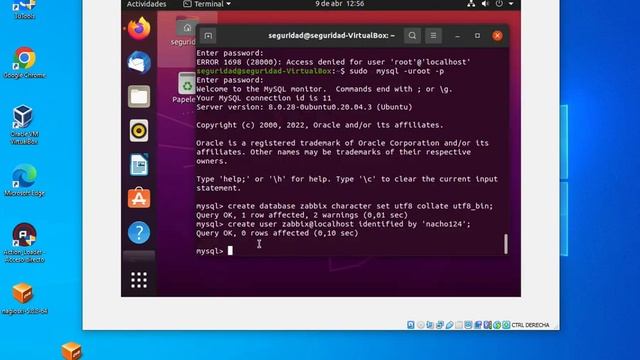Click the terminal window title seguridad@seguridad-VirtualBox
The height and width of the screenshot is (360, 640).
331,36
